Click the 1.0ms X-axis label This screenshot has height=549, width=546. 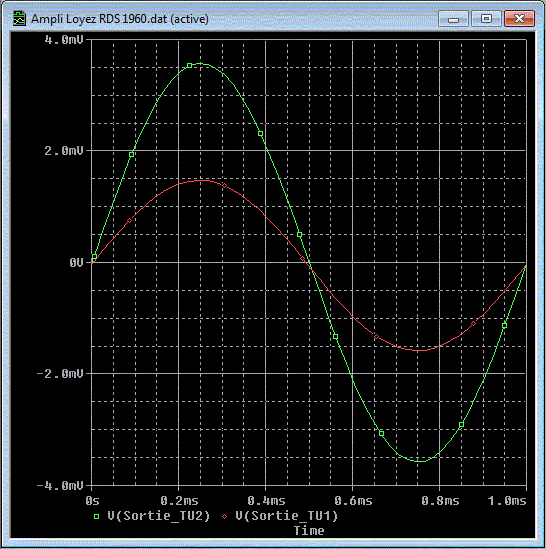tap(507, 501)
